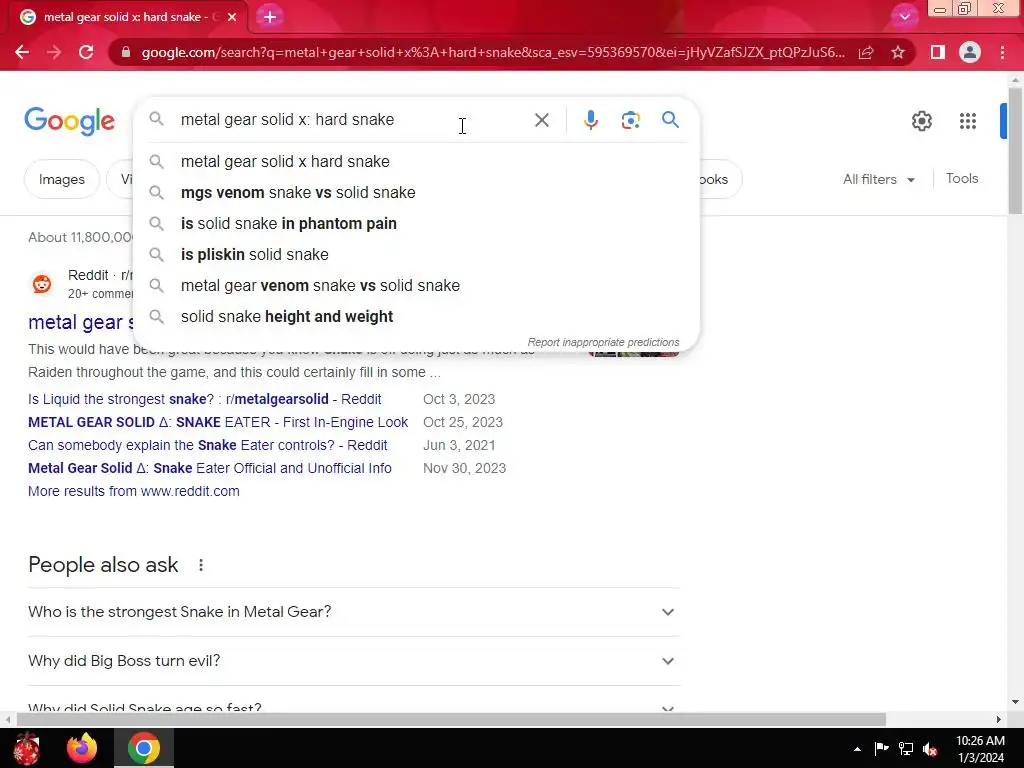The image size is (1024, 768).
Task: Open the Tools button
Action: click(x=962, y=178)
